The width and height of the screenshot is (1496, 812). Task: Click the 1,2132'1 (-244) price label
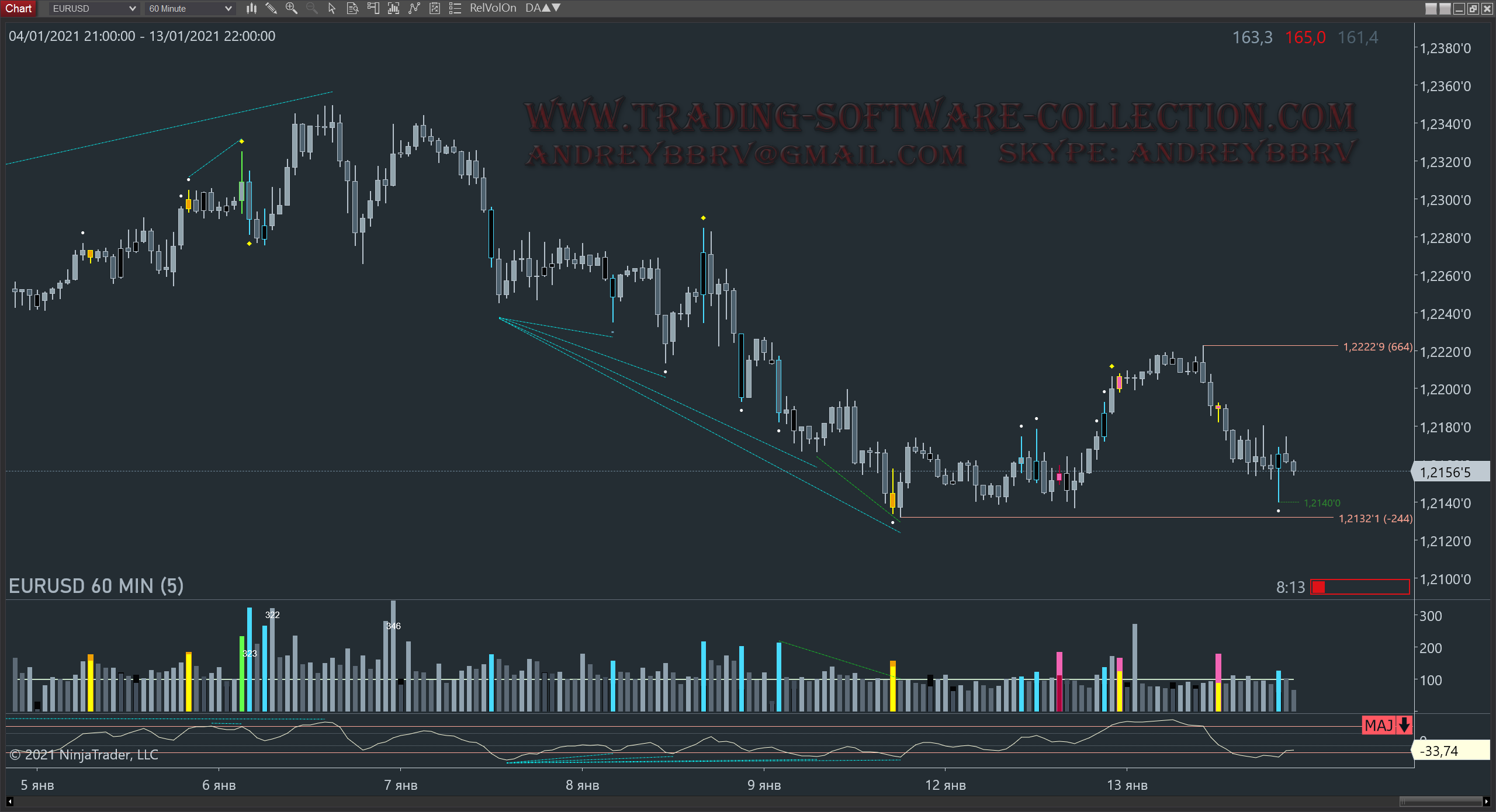pos(1375,519)
